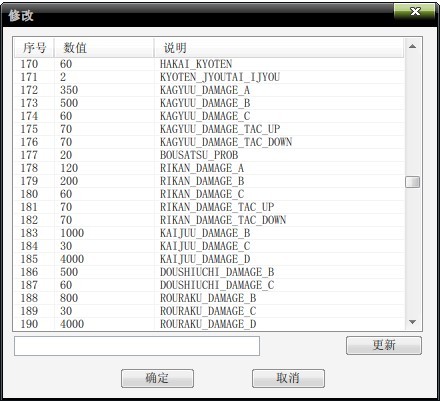Screen dimensions: 440x401
Task: Select row 170 HAKAI_KYOTEN
Action: point(209,64)
